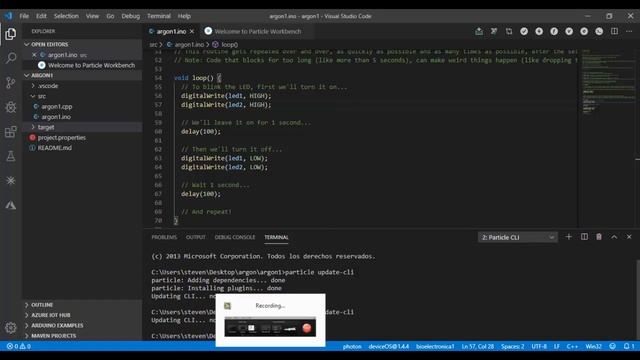Switch to the Problems panel tab
Image resolution: width=640 pixels, height=360 pixels.
coord(164,237)
